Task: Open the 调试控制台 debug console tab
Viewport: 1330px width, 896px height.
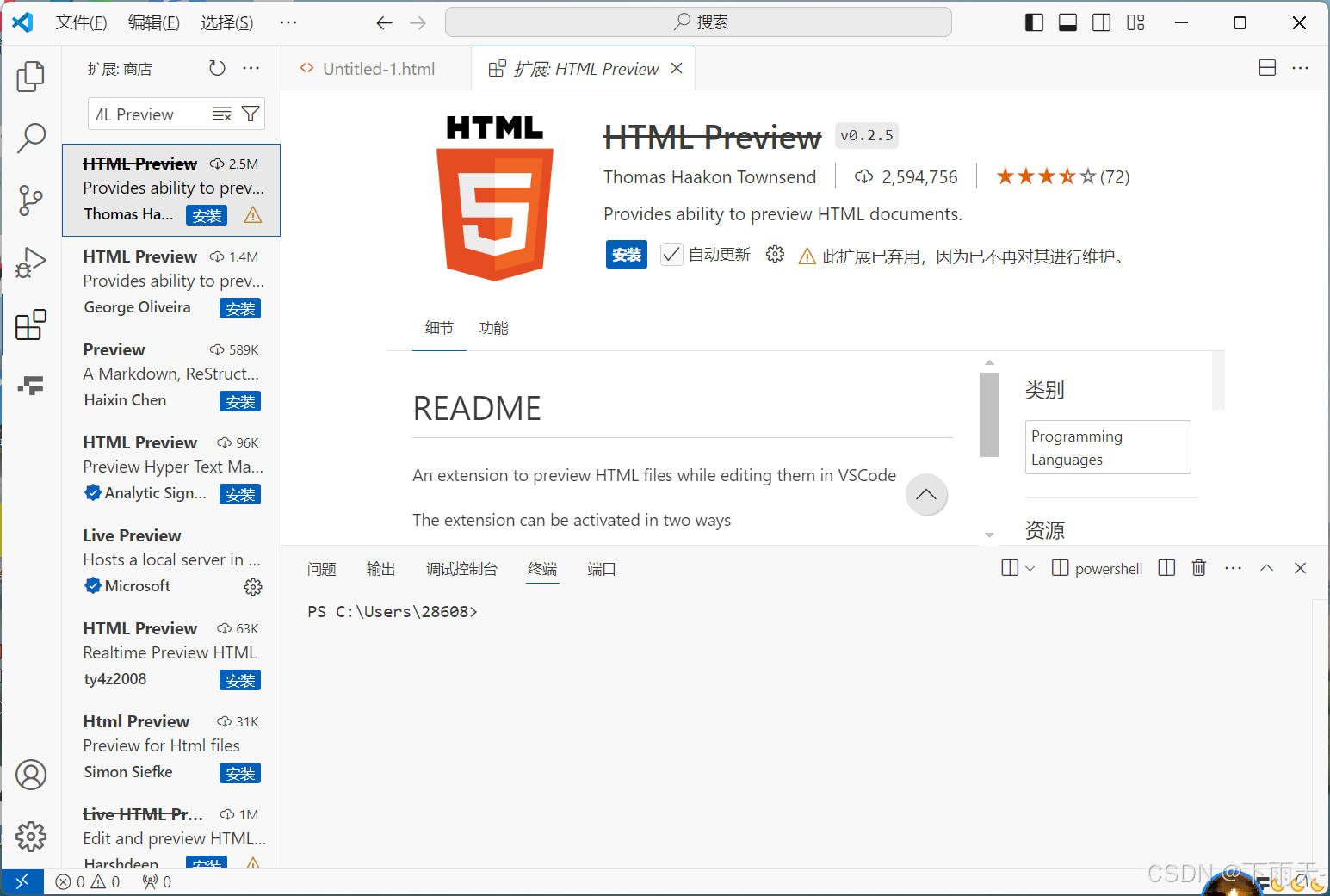Action: pyautogui.click(x=462, y=569)
